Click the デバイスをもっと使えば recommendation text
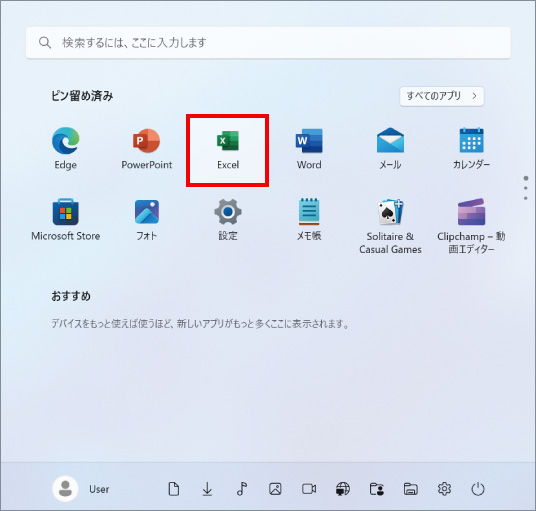Viewport: 536px width, 511px height. coord(200,323)
